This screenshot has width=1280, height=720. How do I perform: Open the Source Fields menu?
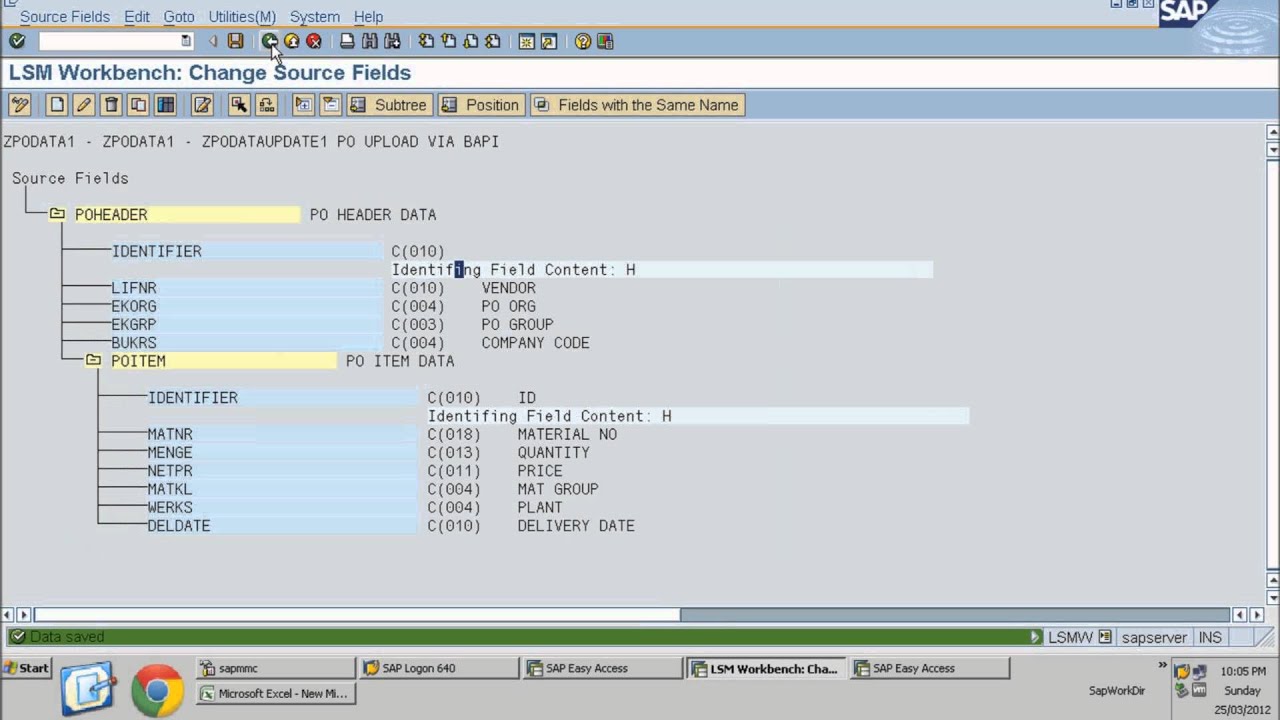pyautogui.click(x=64, y=17)
